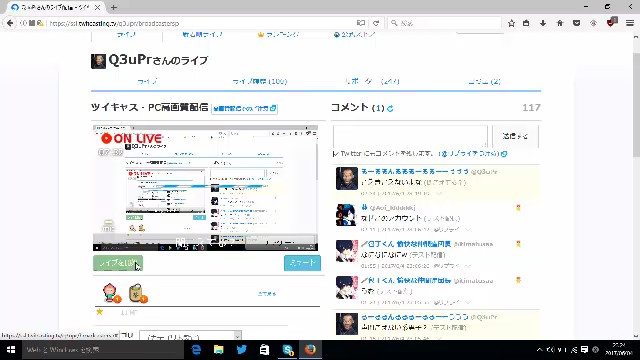Refresh comments with the blue reload icon
Viewport: 640px width, 360px height.
[390, 109]
